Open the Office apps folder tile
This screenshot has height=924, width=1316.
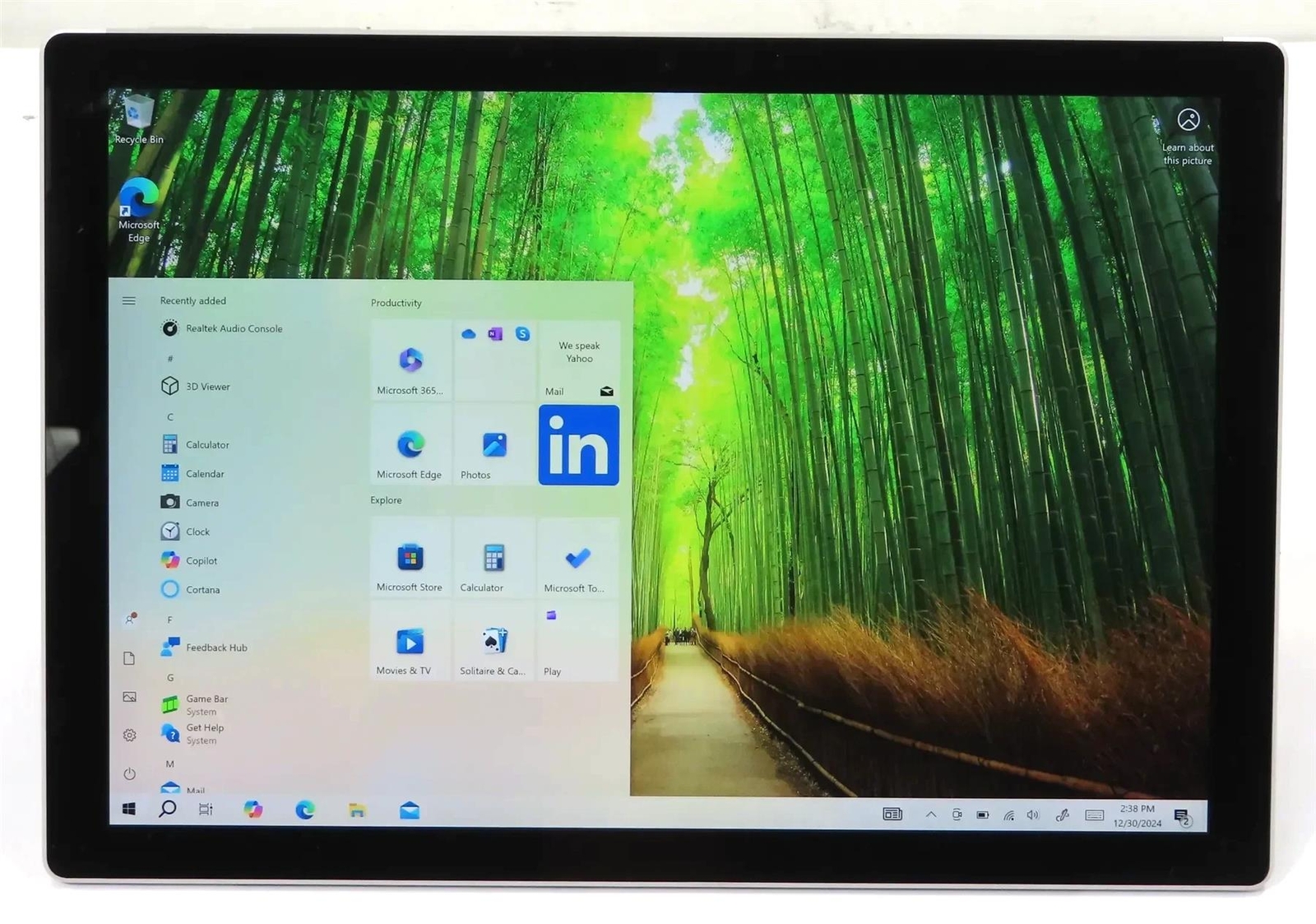coord(495,360)
